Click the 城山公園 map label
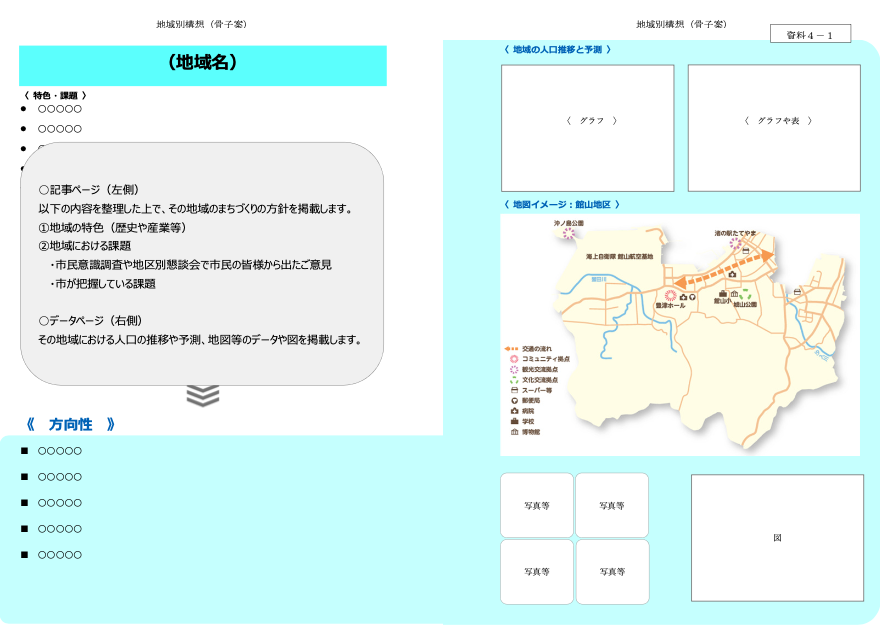The image size is (881, 628). (x=745, y=304)
